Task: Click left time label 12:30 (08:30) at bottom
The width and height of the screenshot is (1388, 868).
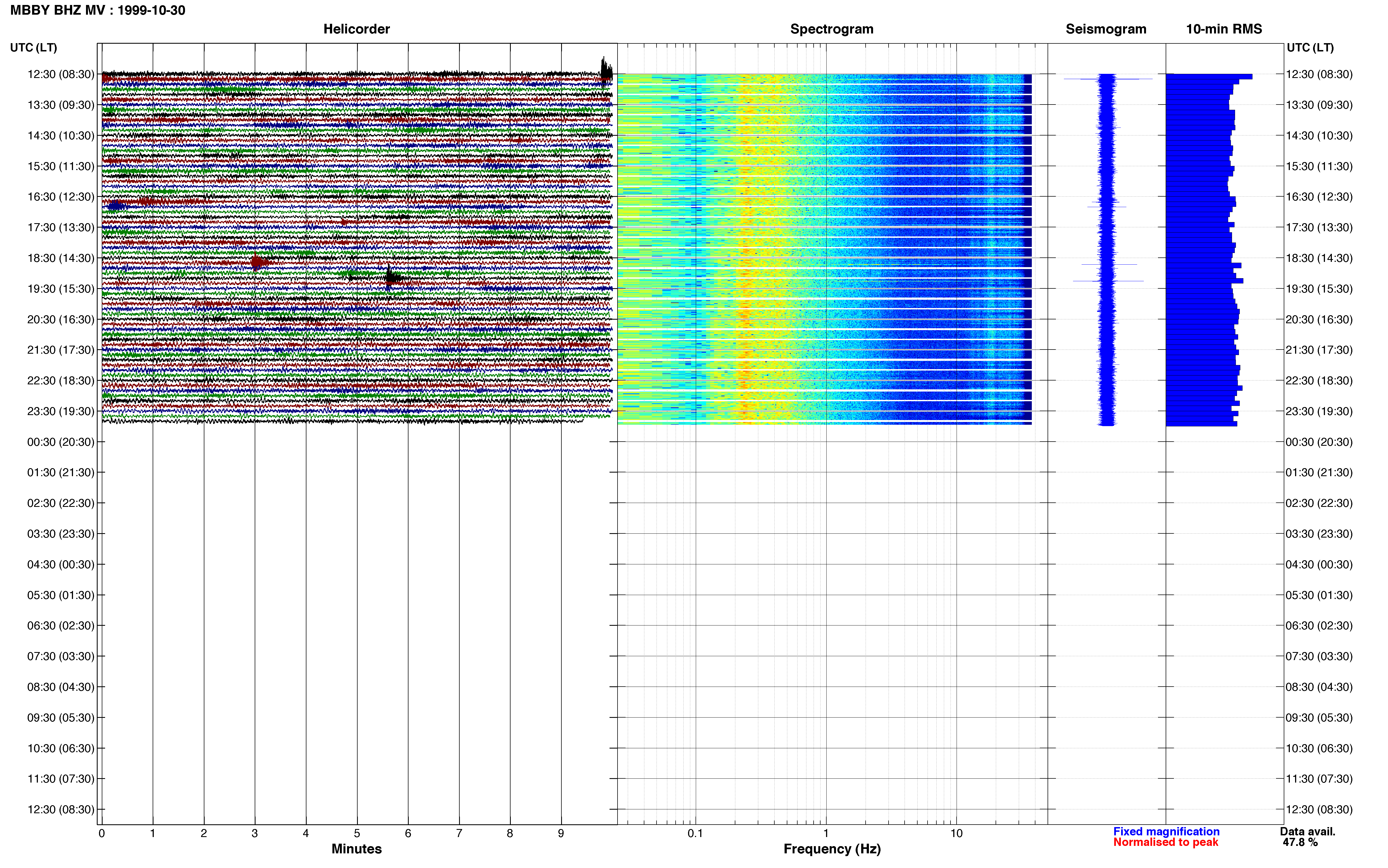Action: 61,809
